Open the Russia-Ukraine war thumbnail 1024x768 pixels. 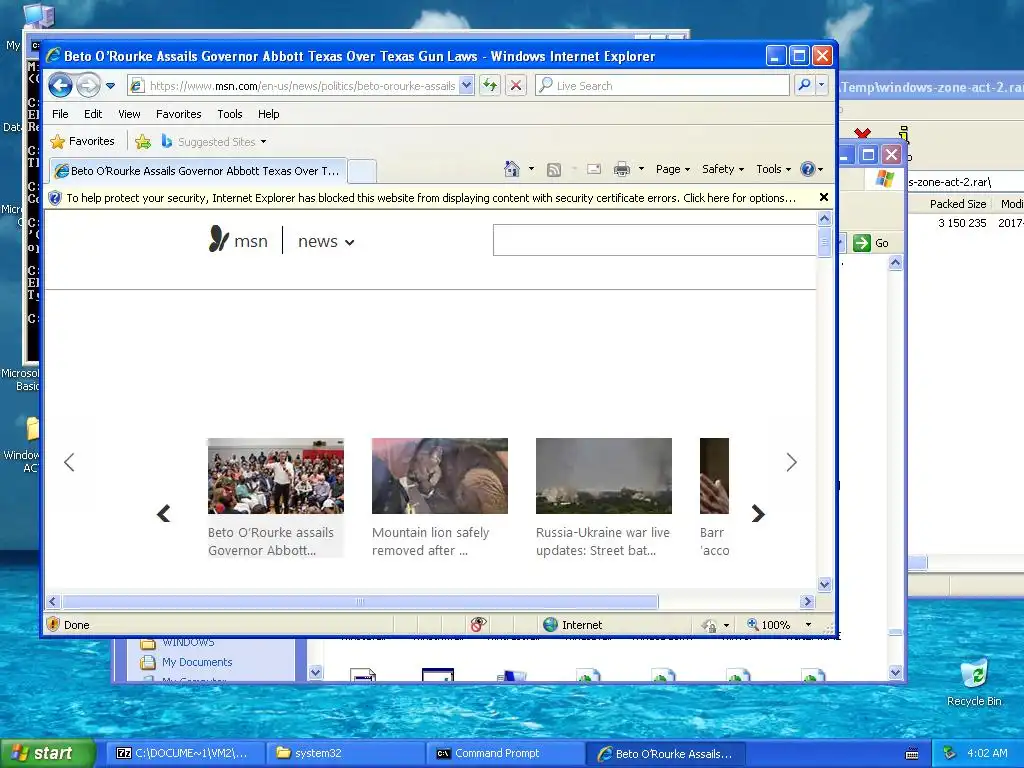pyautogui.click(x=603, y=476)
